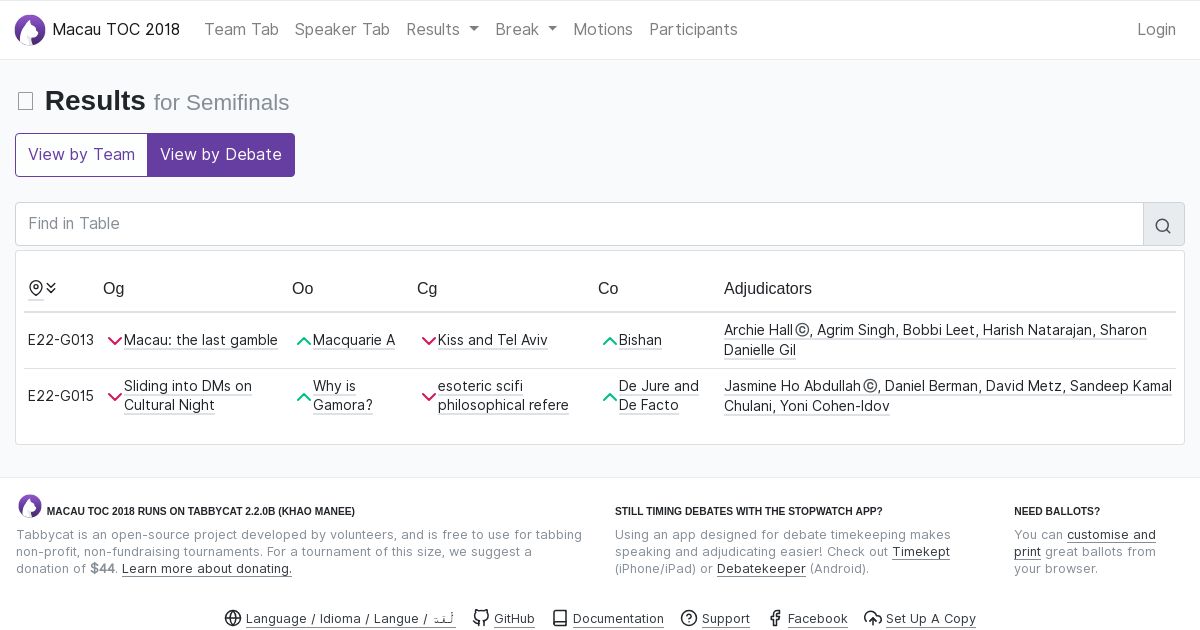Click the Login link

coord(1156,30)
